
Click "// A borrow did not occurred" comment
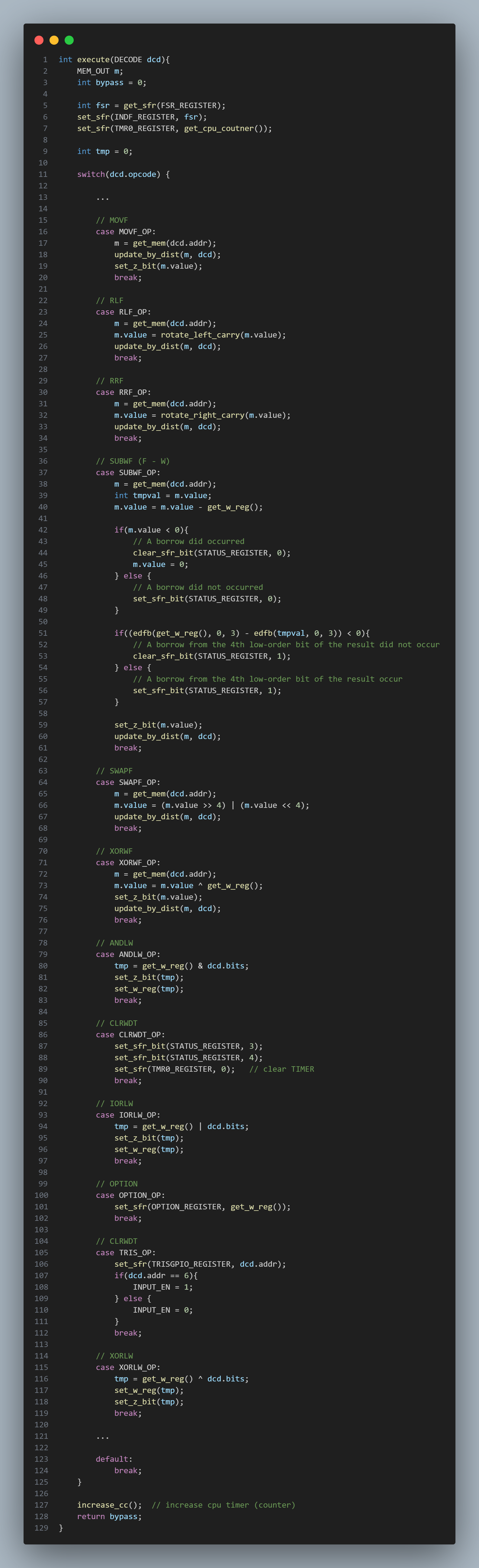[x=198, y=587]
